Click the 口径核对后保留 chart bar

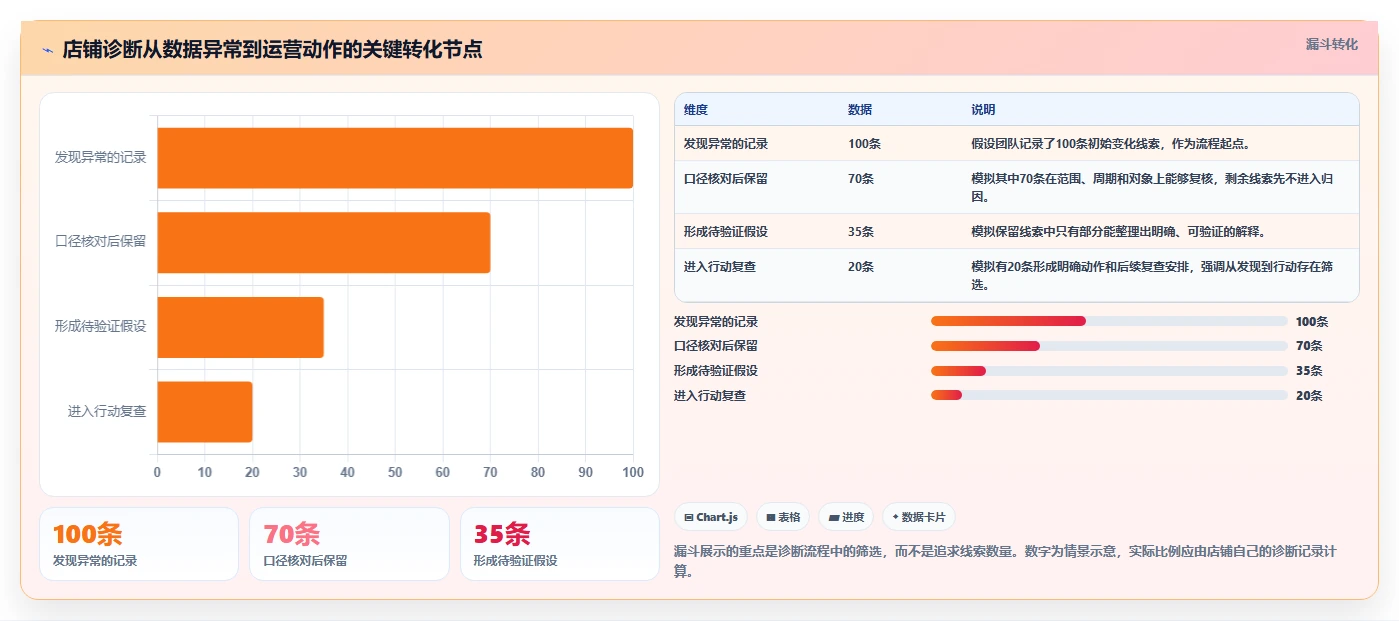(323, 242)
